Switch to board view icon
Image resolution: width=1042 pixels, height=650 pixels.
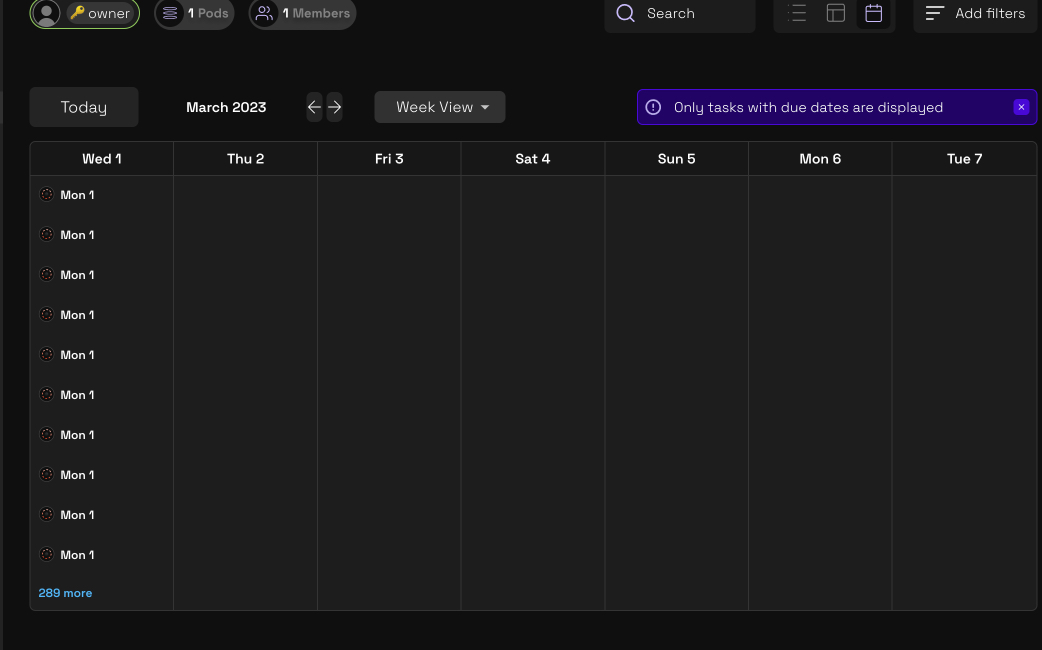pos(835,13)
